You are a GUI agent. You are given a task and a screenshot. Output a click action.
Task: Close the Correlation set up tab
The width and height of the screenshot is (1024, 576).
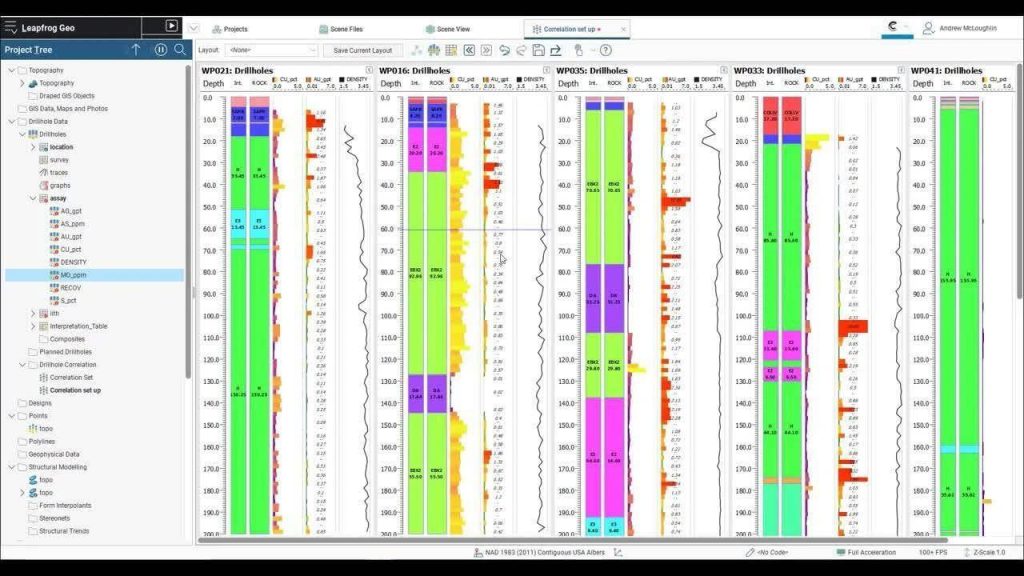599,29
